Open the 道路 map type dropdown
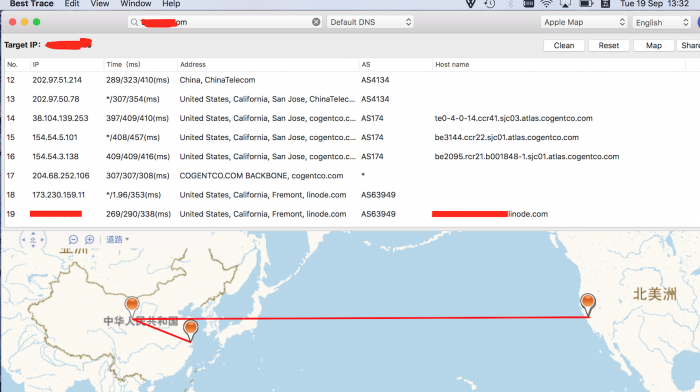 pos(117,240)
